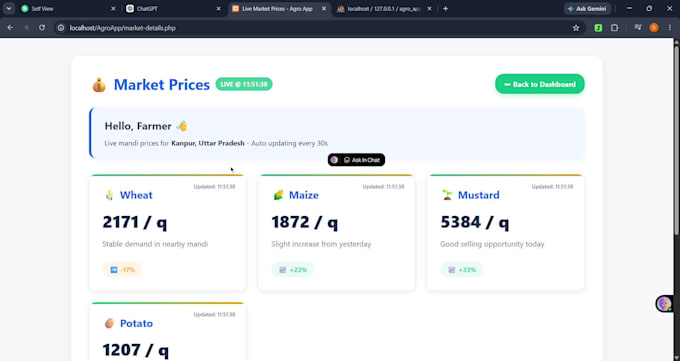Click the waving hand emoji after Hello, Farmer
Screen dimensions: 680x361
pyautogui.click(x=182, y=126)
